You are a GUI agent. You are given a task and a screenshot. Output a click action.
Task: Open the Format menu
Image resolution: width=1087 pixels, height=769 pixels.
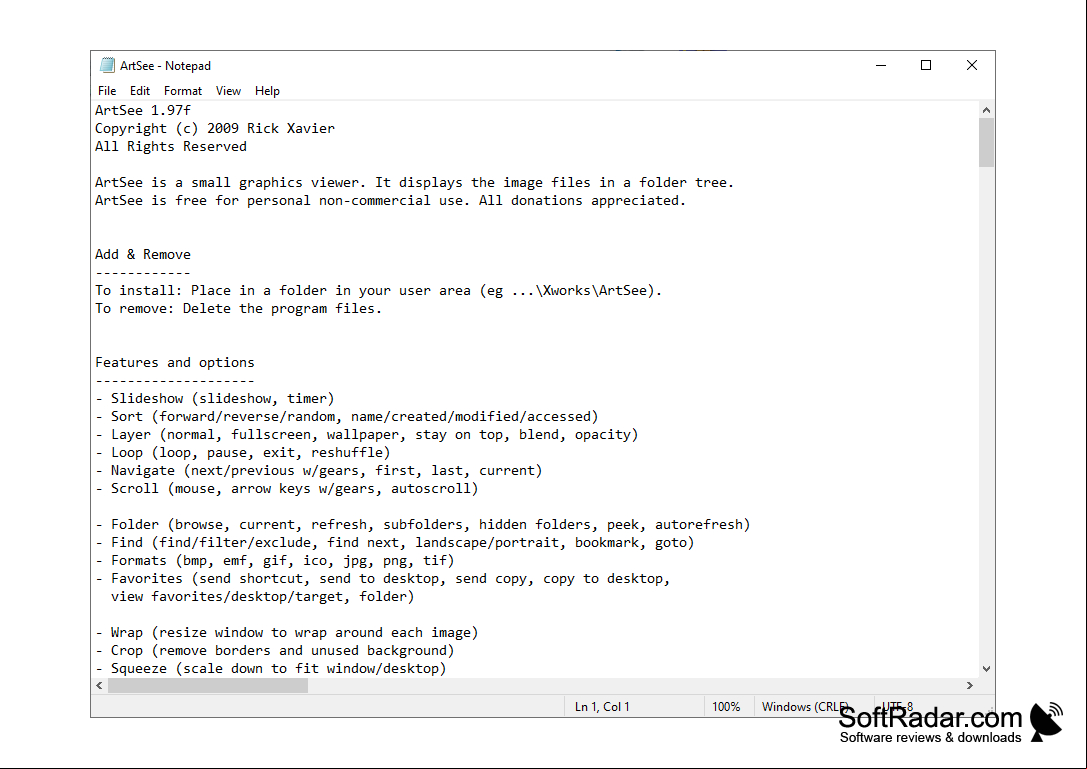183,91
